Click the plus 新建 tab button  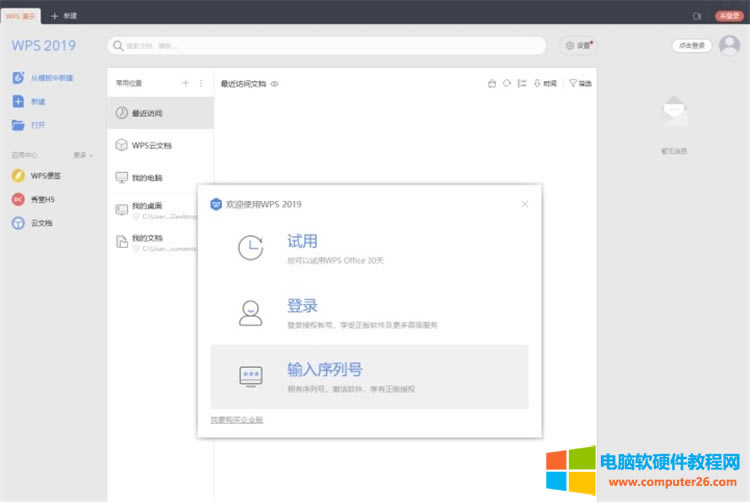point(64,16)
